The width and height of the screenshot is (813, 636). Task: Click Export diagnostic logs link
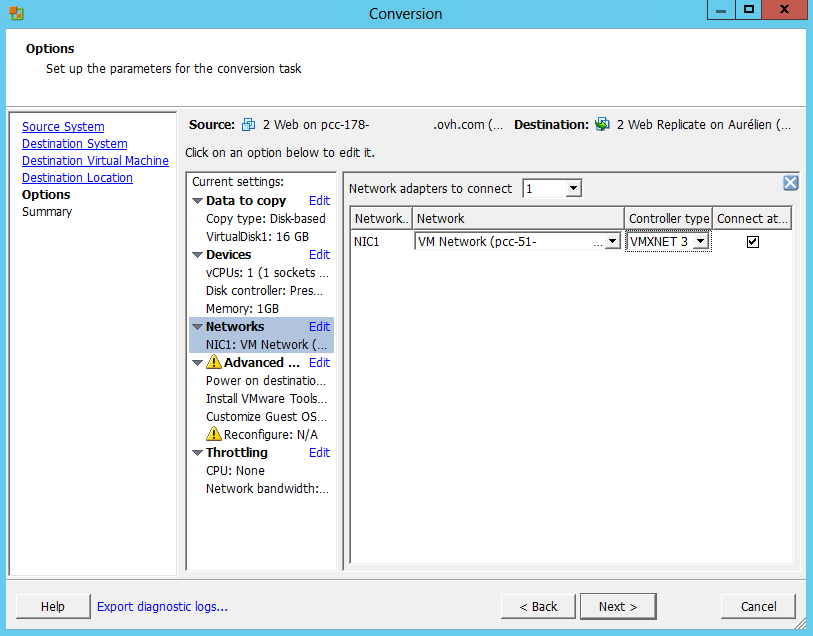click(x=162, y=606)
